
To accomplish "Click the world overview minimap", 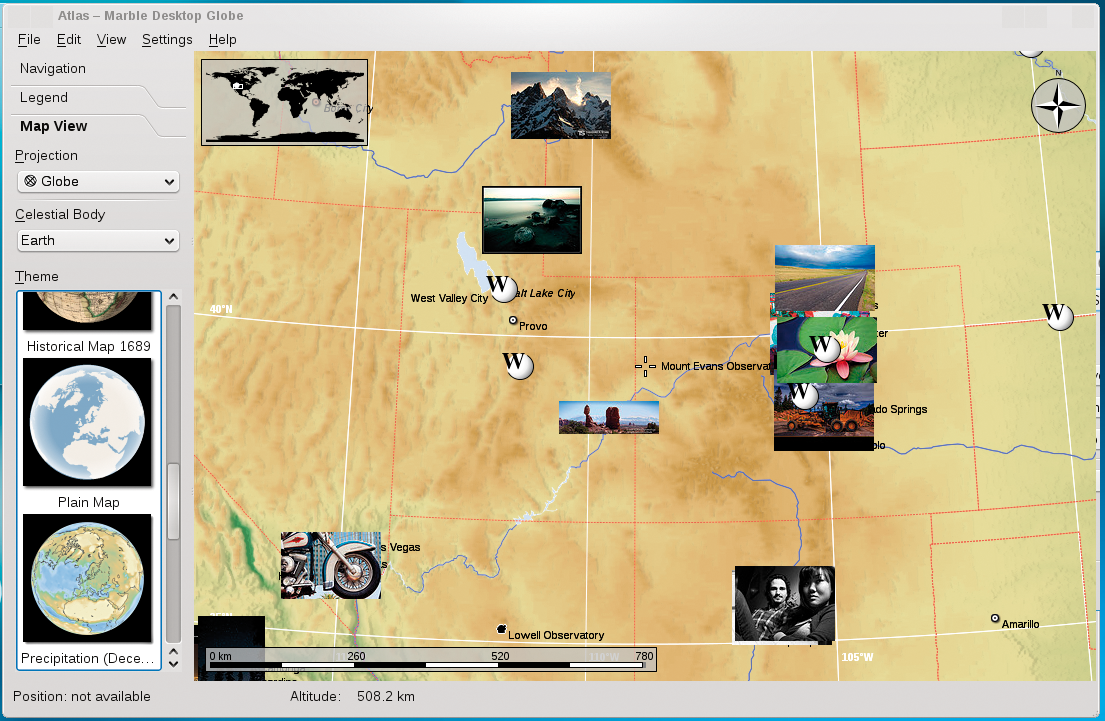I will pos(285,102).
